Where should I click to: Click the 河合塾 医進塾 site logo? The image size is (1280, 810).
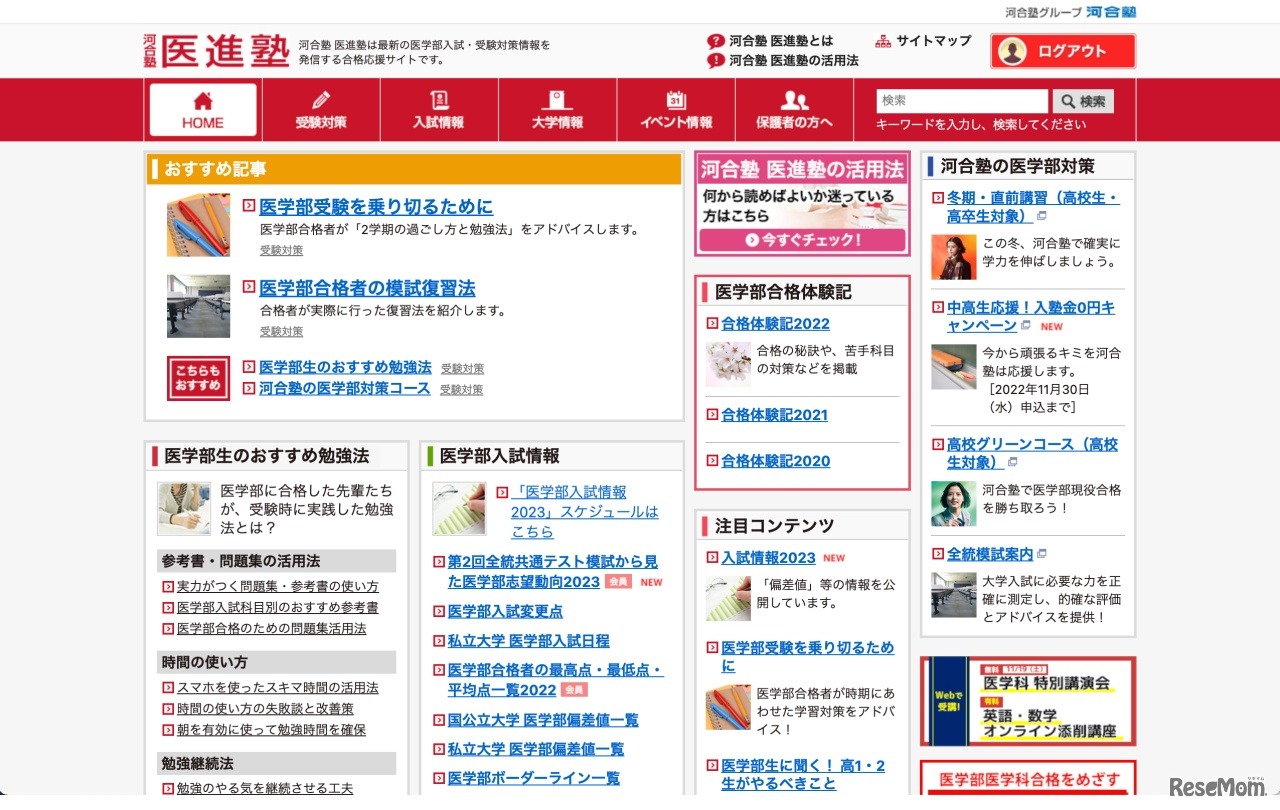tap(216, 51)
